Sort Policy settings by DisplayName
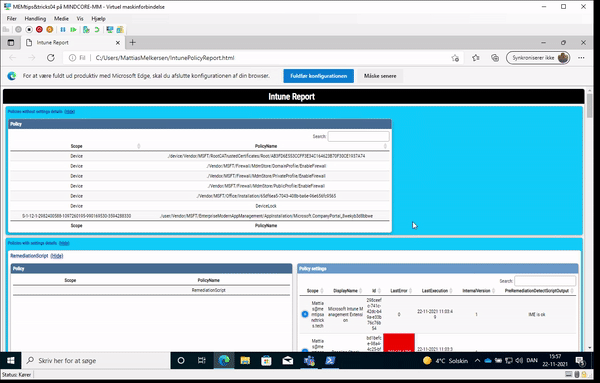600x383 pixels. (x=345, y=291)
